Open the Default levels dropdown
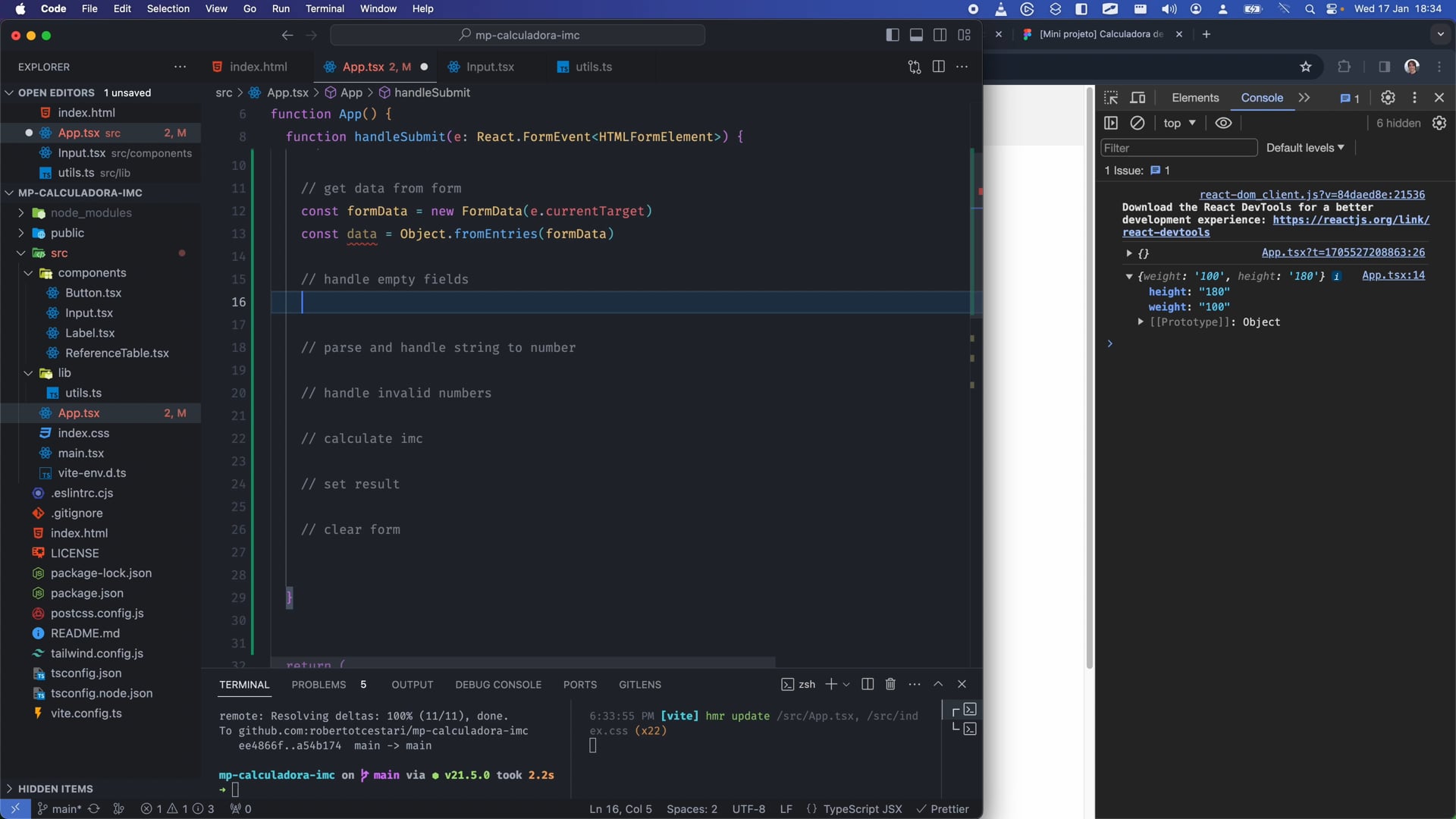Screen dimensions: 1456x819 [1304, 148]
